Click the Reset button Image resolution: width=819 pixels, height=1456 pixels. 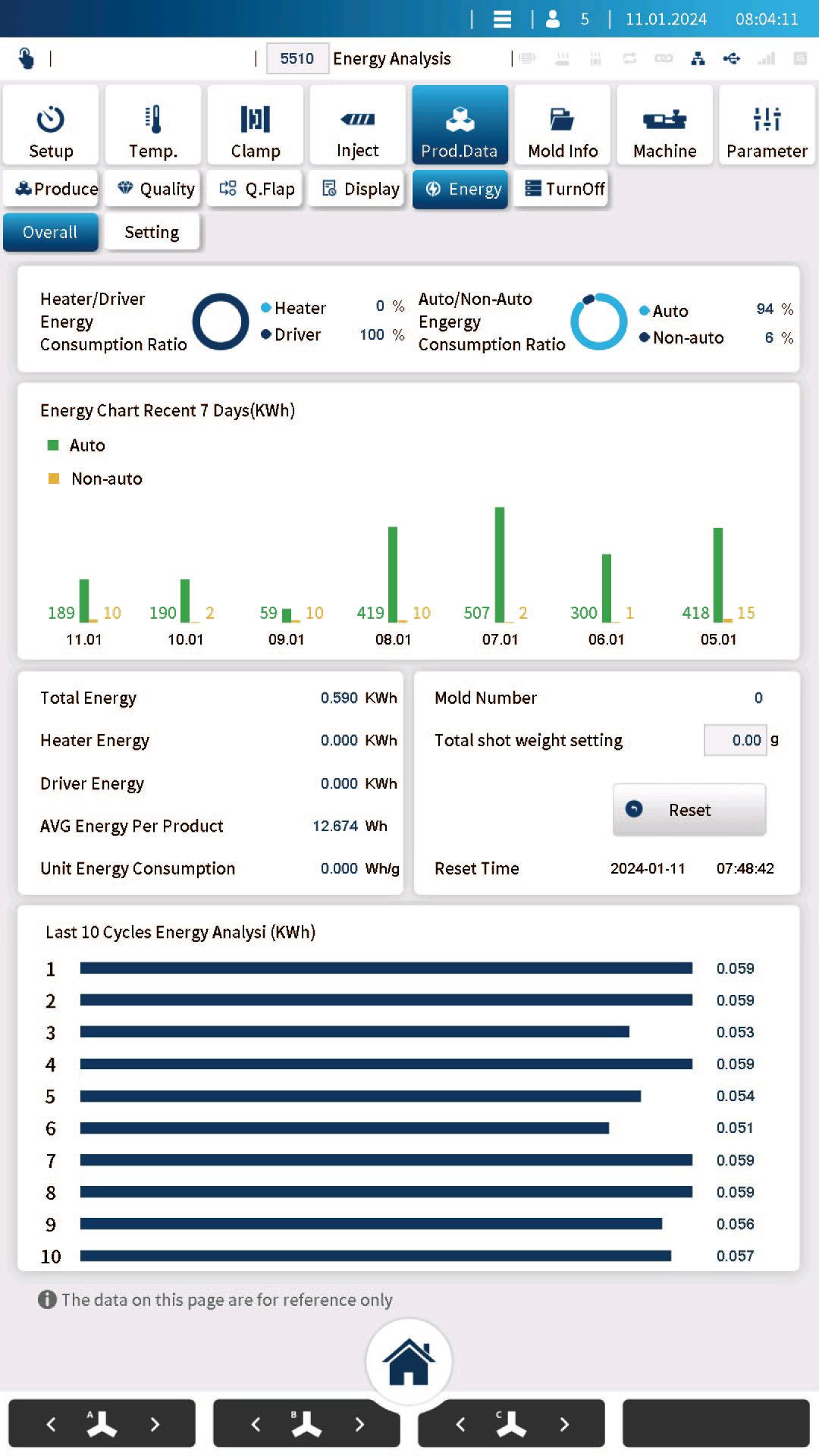pos(689,810)
